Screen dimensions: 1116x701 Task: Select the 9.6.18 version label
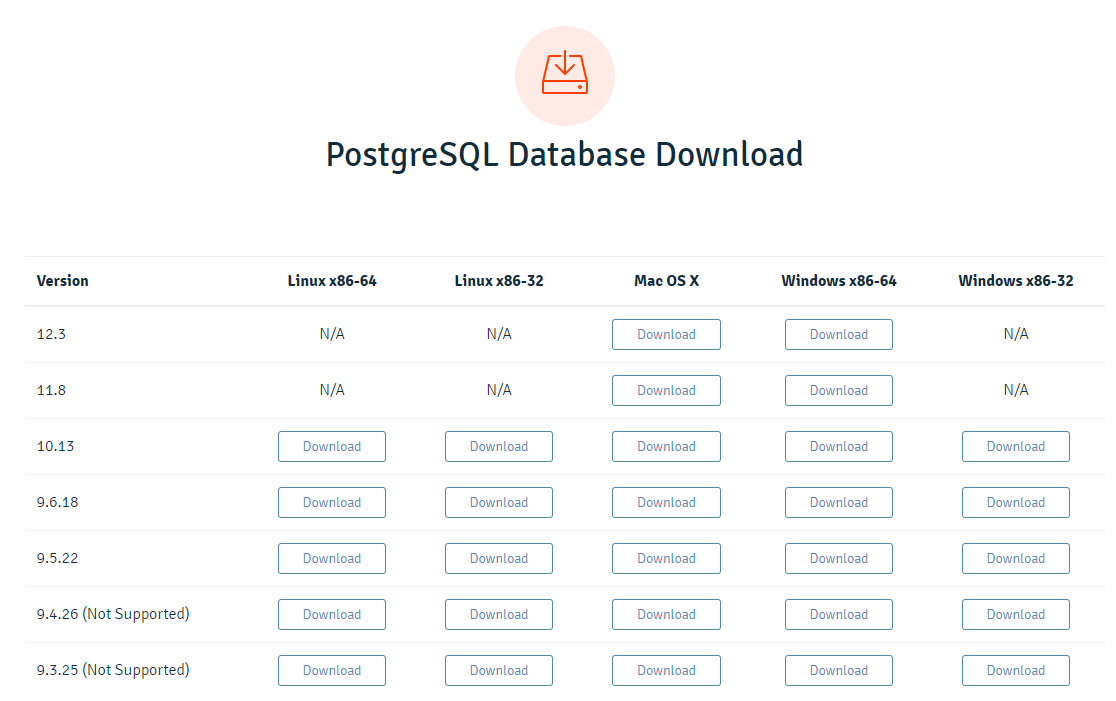point(58,502)
